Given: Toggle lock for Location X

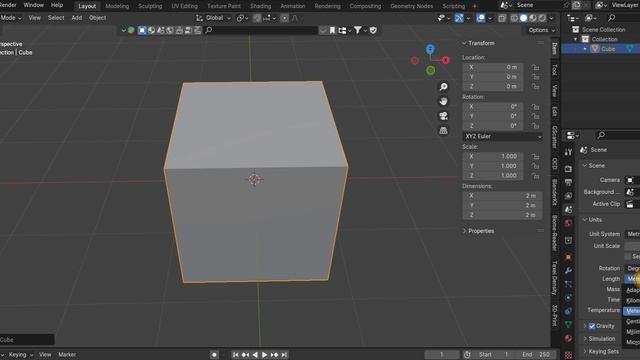Looking at the screenshot, I should coord(535,67).
